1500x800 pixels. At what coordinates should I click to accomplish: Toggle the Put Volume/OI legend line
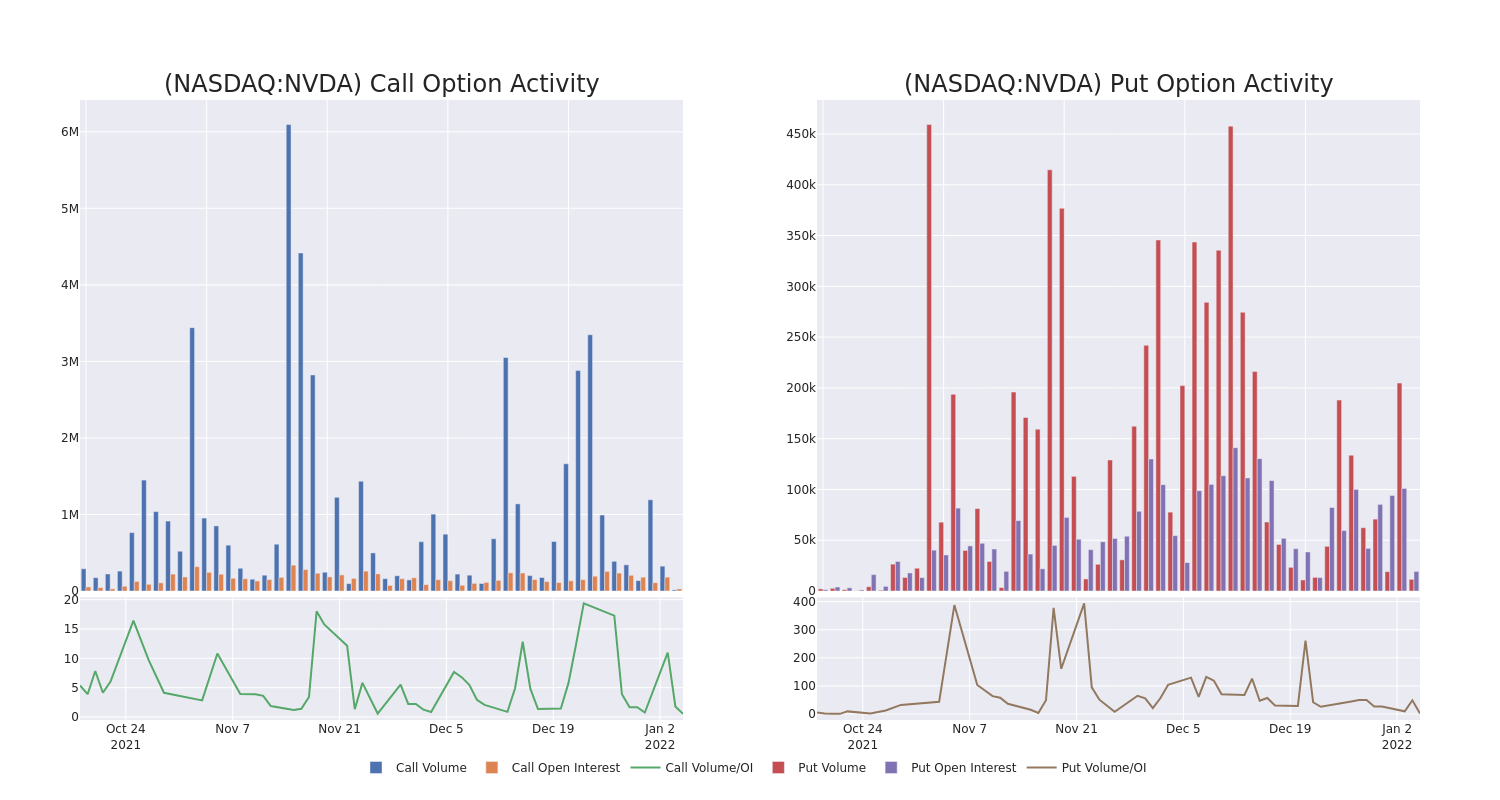click(1042, 768)
